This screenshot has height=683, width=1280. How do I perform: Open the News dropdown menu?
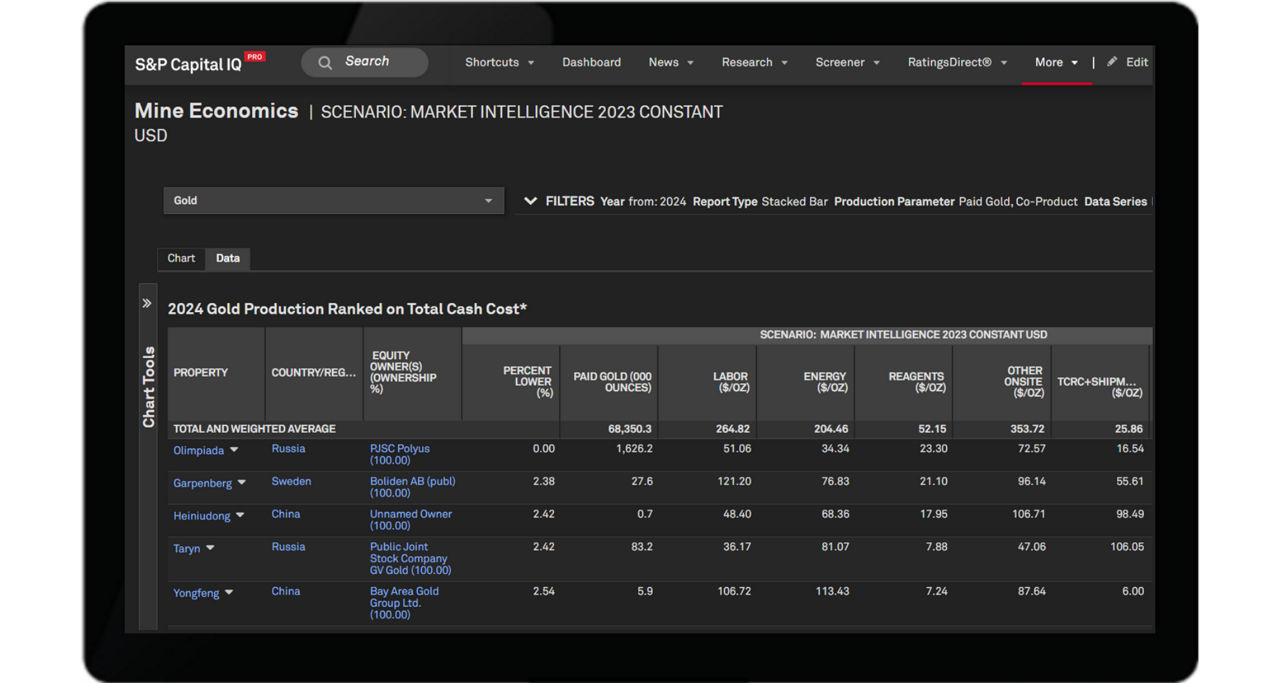(670, 62)
